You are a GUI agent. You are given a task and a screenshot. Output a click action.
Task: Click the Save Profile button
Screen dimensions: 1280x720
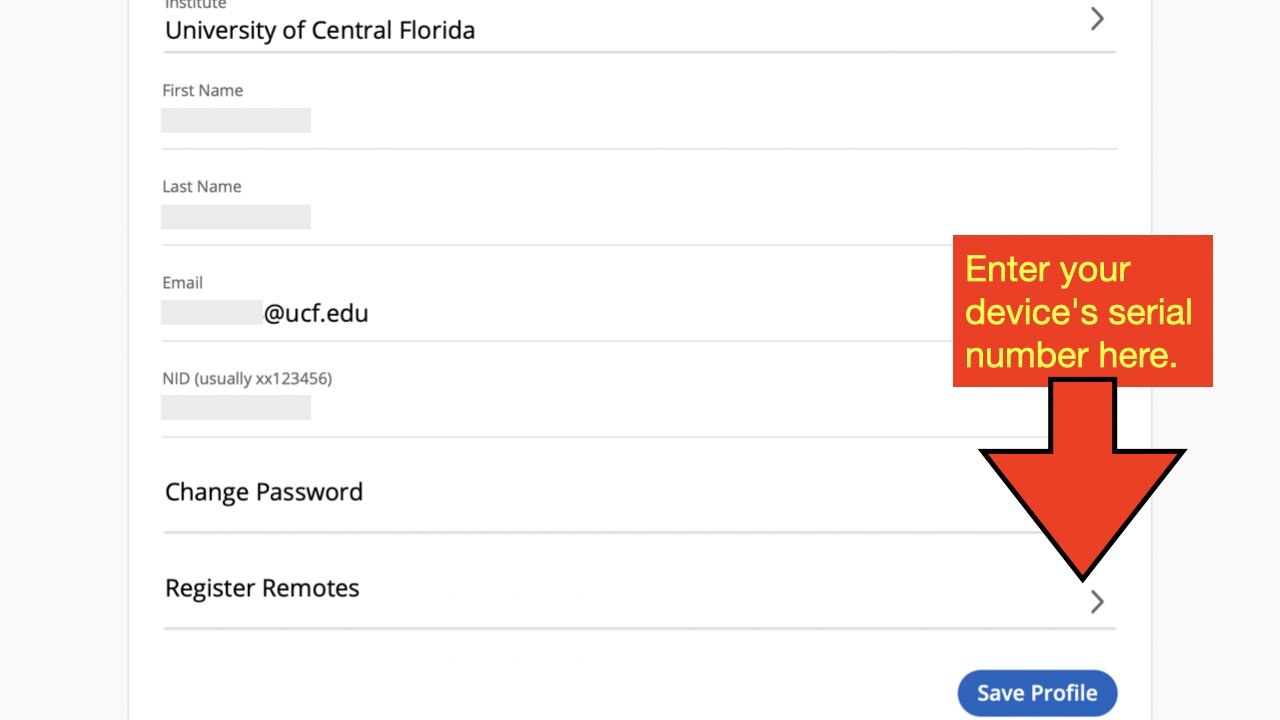(1037, 693)
